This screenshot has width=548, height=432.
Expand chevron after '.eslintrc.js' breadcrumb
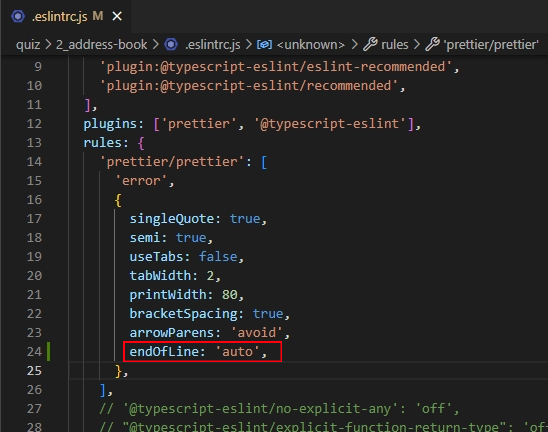pyautogui.click(x=248, y=45)
